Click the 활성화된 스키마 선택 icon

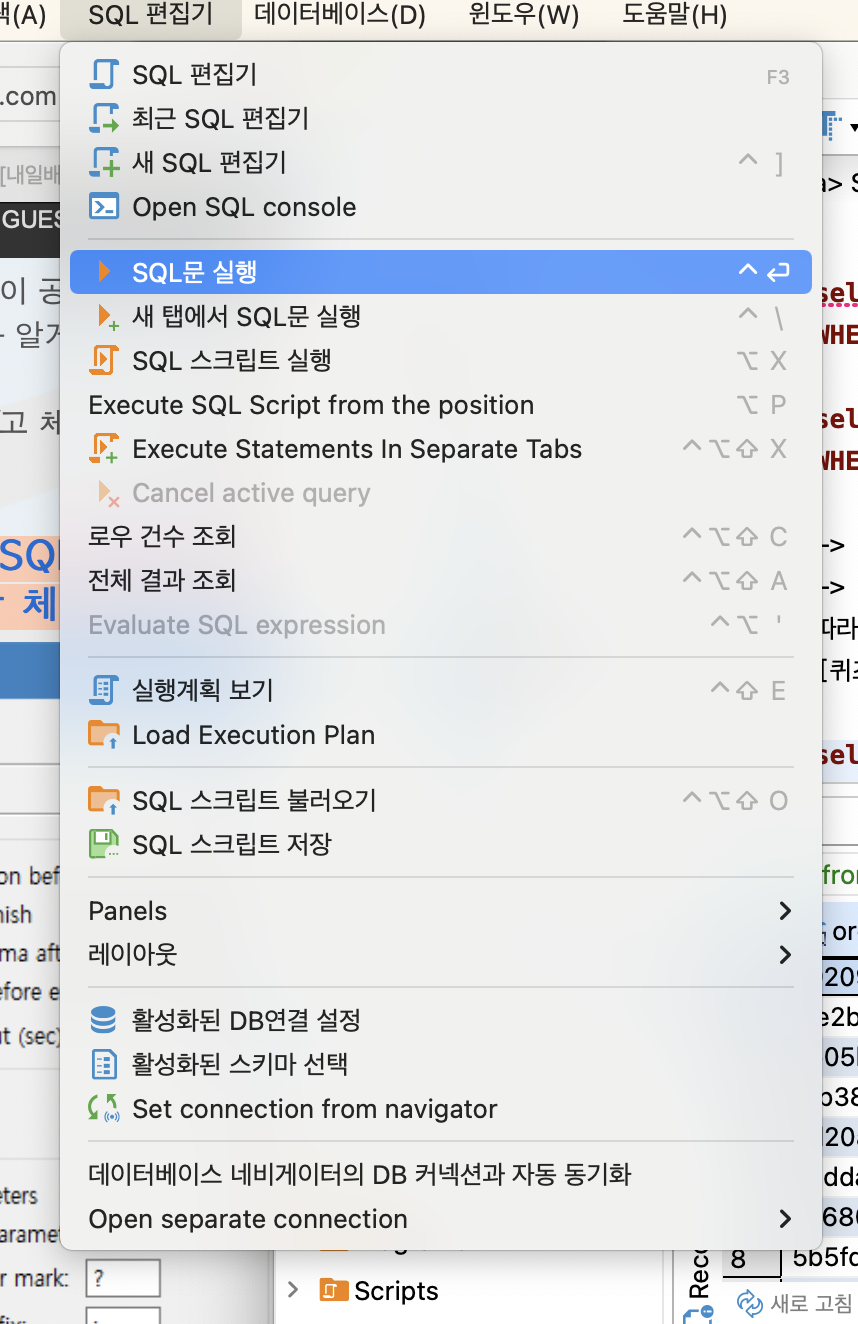point(104,1064)
